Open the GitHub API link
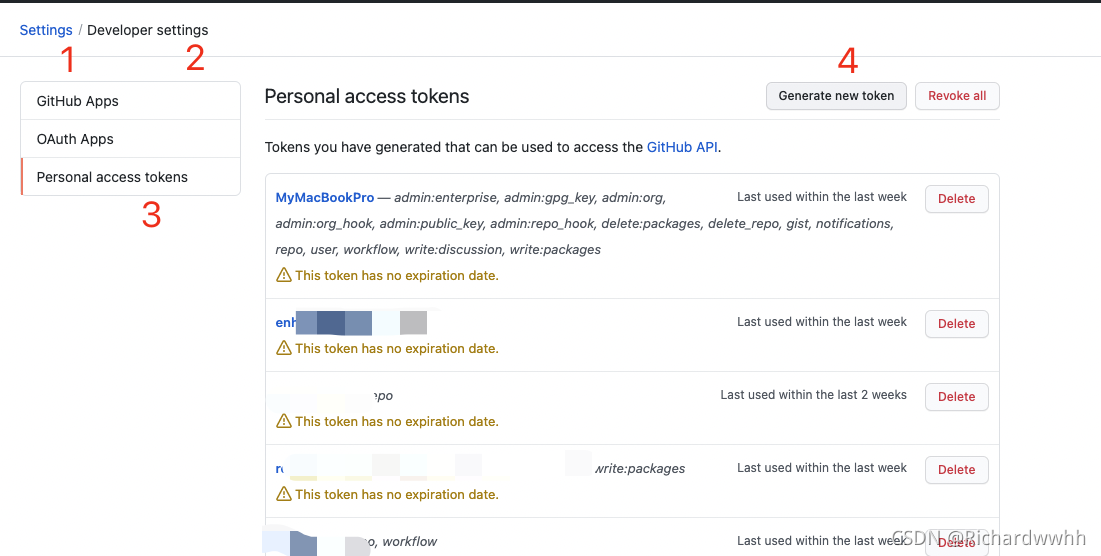Image resolution: width=1101 pixels, height=556 pixels. 682,147
